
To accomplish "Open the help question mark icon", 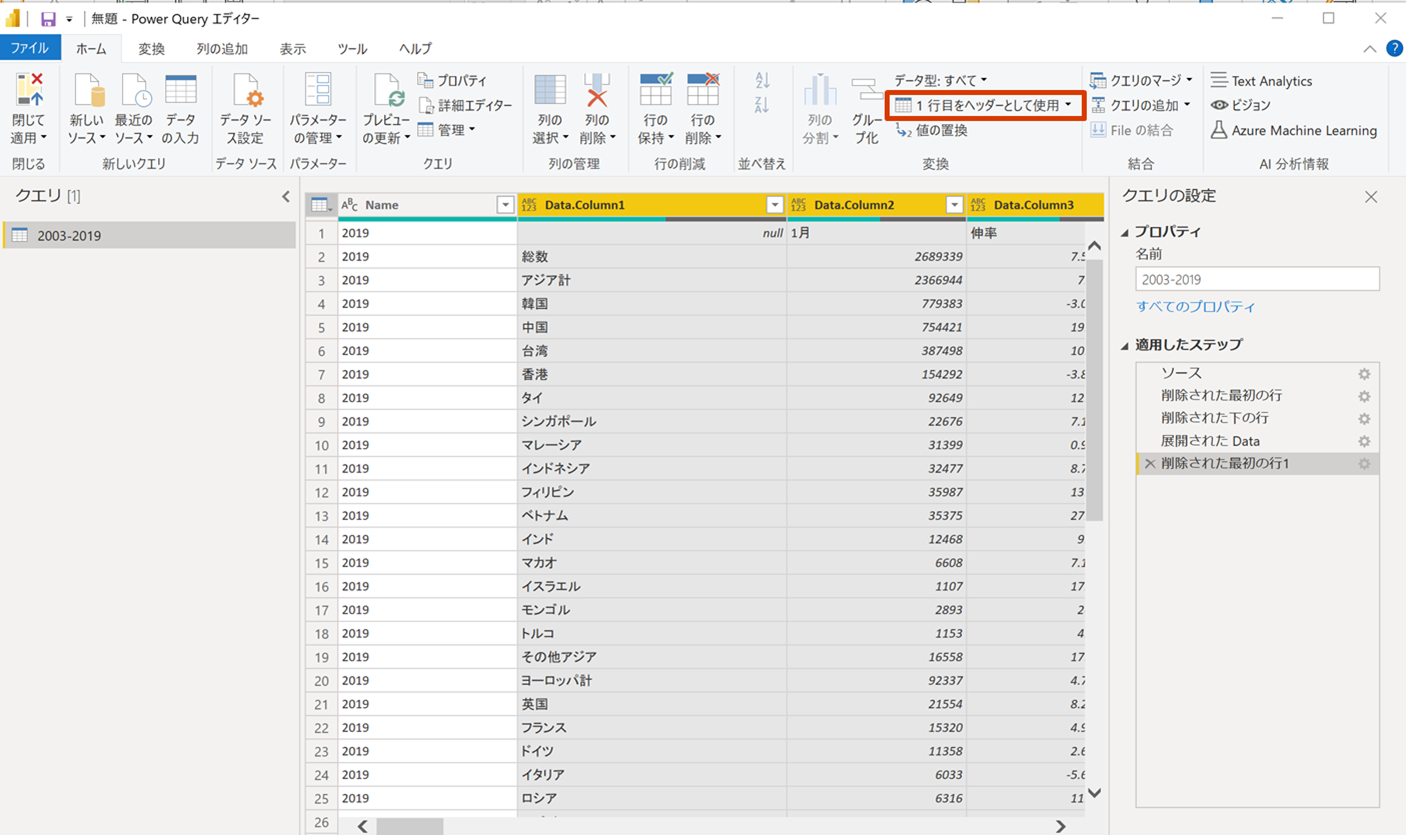I will 1394,48.
